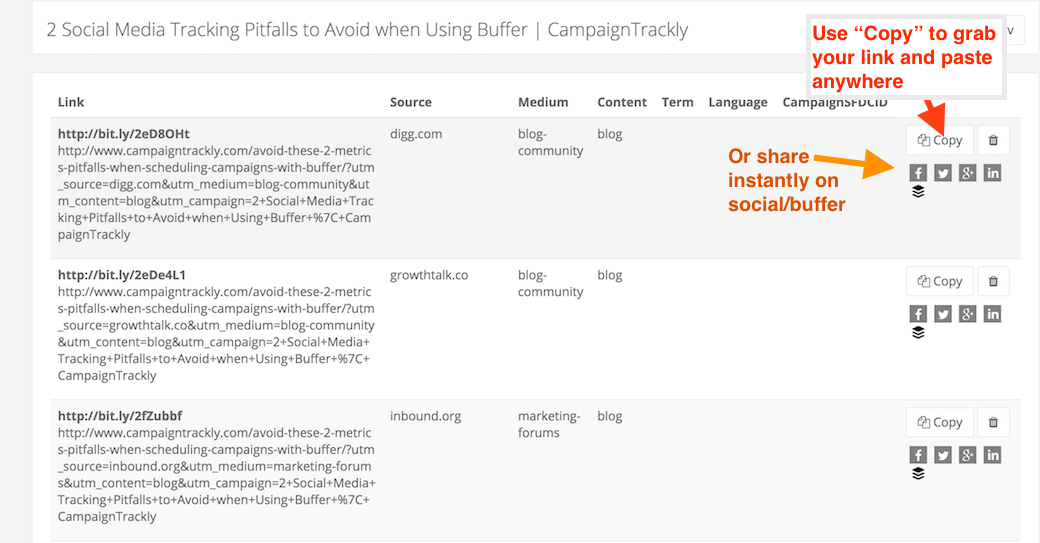
Task: Open short link bit.ly/2fZubbf
Action: click(119, 416)
